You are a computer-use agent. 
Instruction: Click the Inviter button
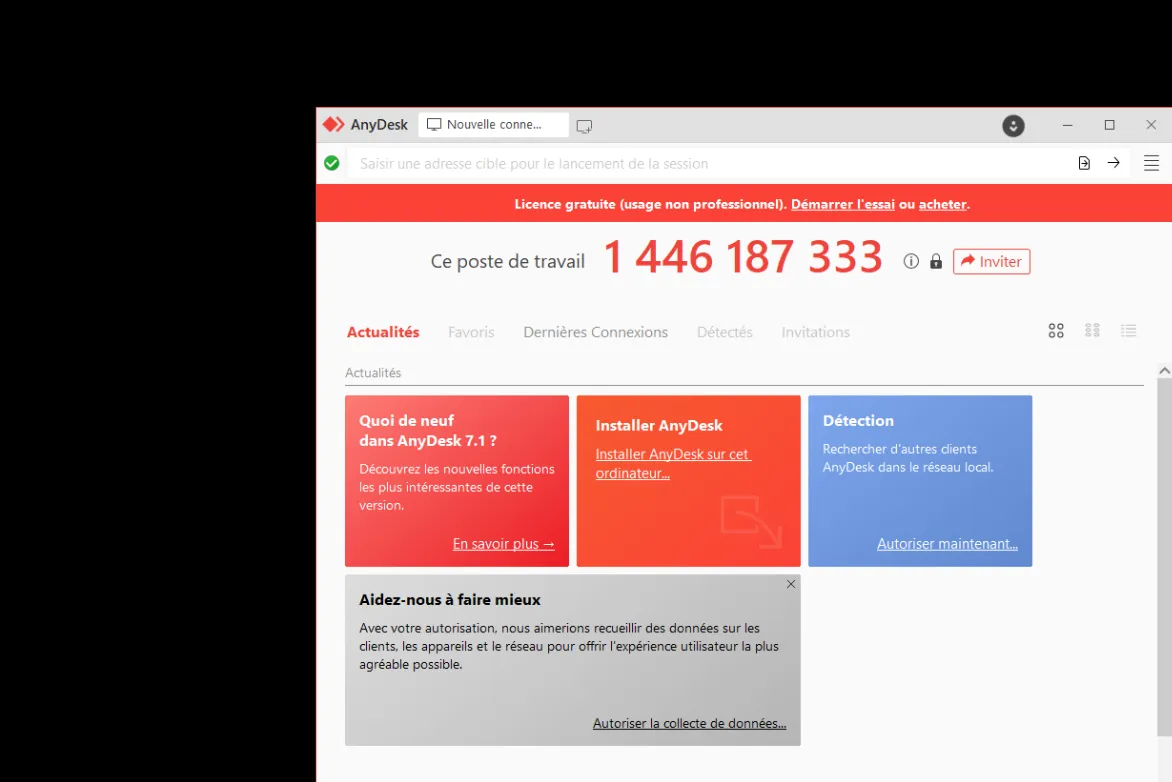[991, 261]
